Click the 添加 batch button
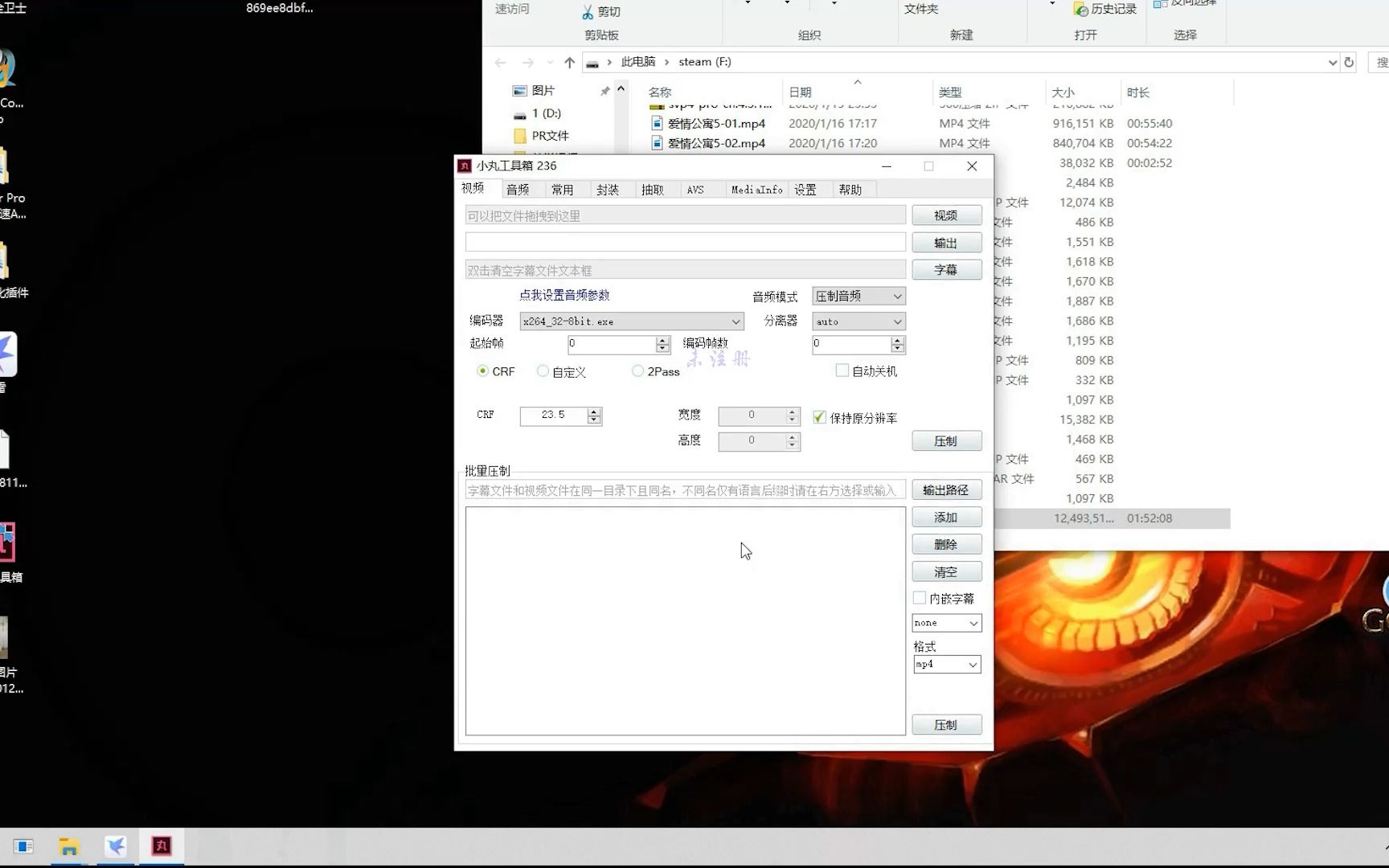 click(x=946, y=518)
